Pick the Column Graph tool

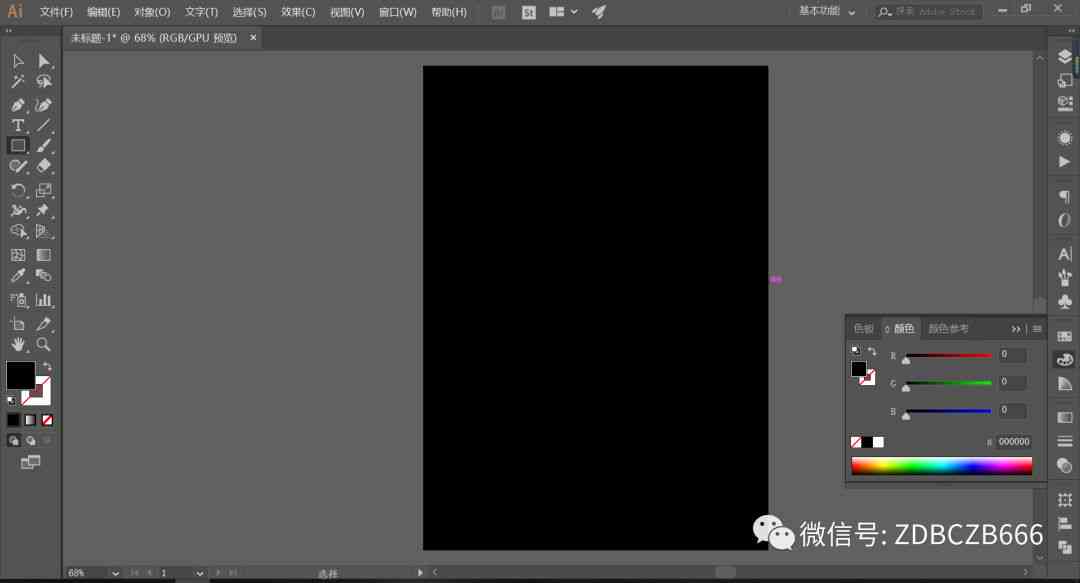coord(43,300)
